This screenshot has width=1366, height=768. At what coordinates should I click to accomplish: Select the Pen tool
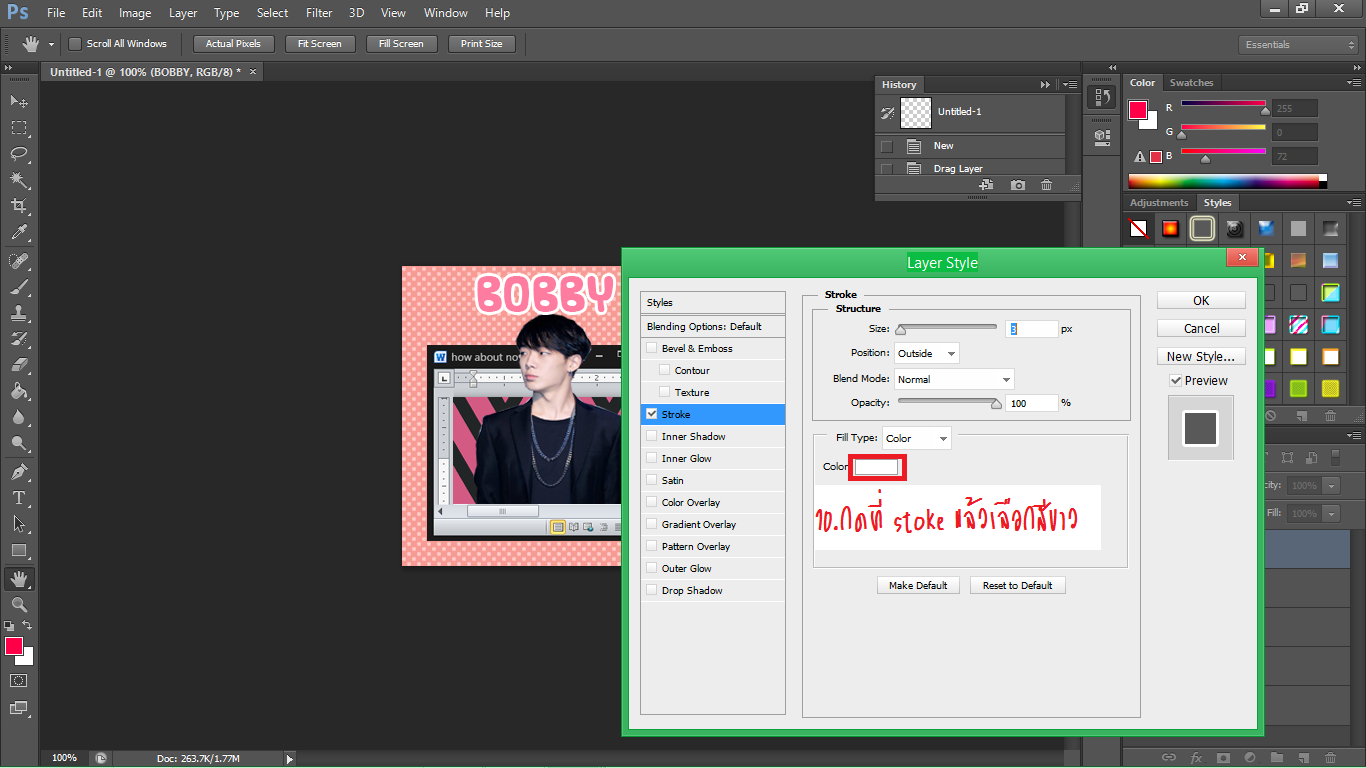(x=19, y=472)
